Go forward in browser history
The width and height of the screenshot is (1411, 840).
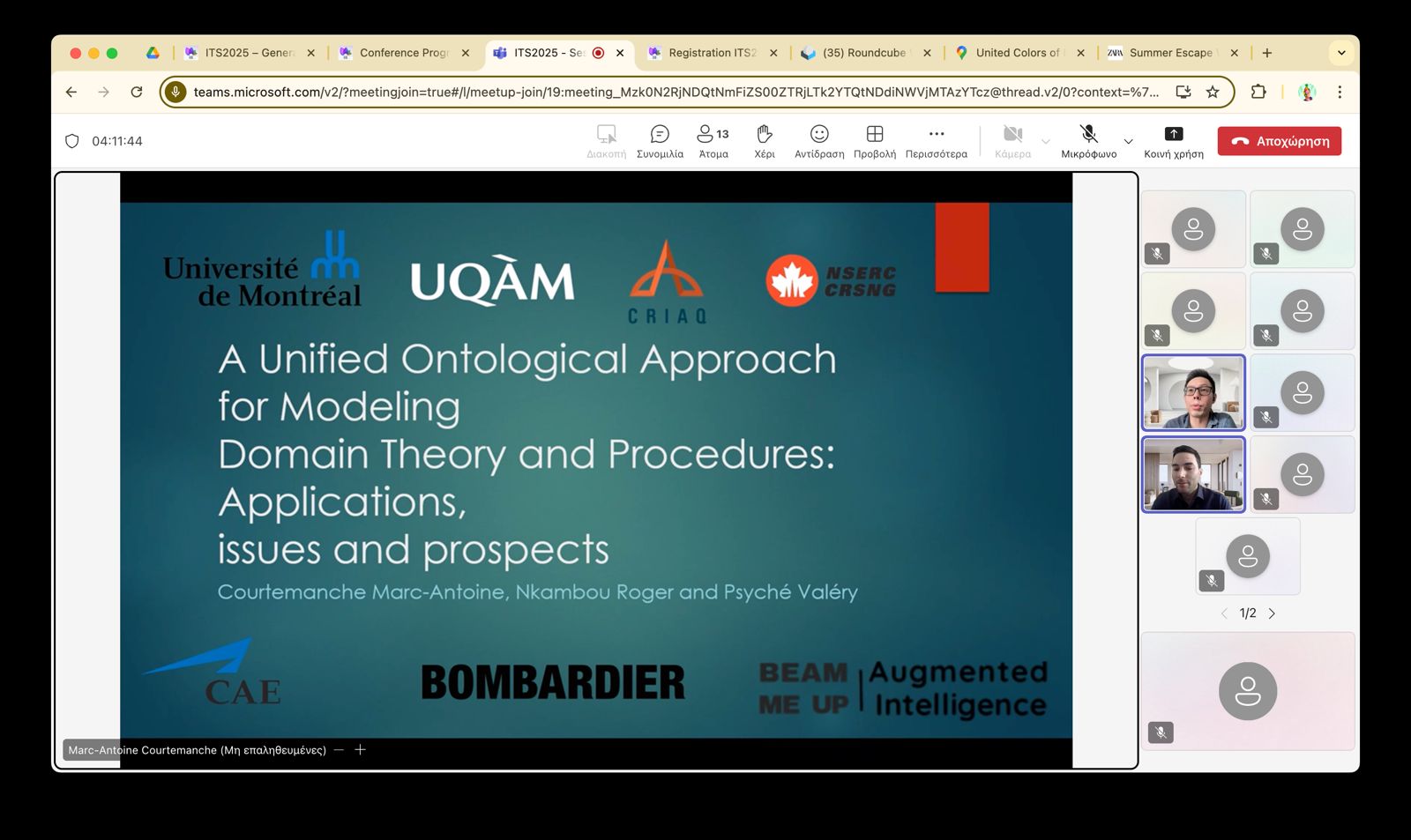[104, 92]
